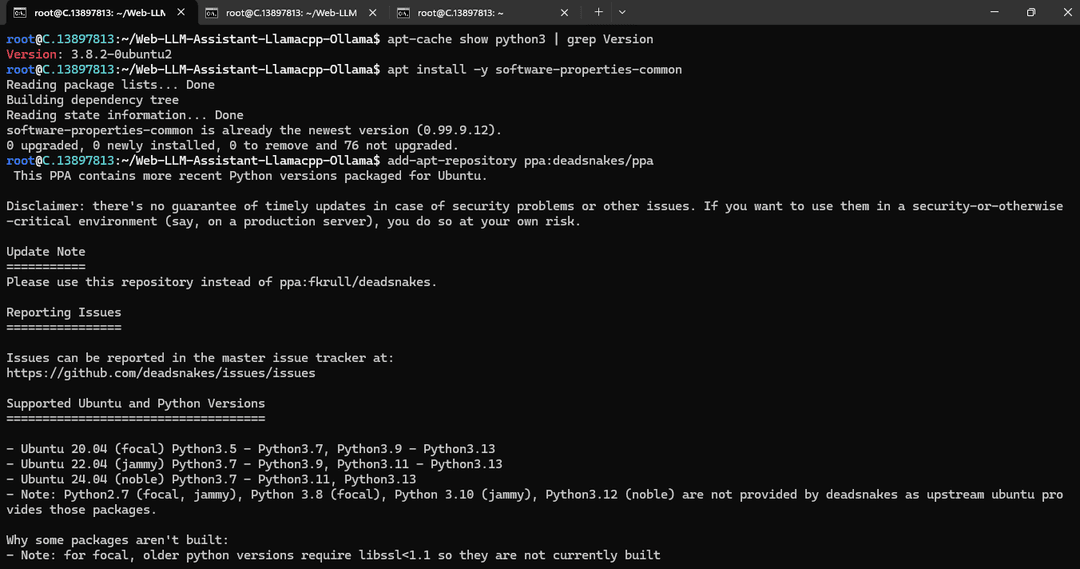
Task: Click the first tab's terminal icon
Action: pyautogui.click(x=20, y=12)
